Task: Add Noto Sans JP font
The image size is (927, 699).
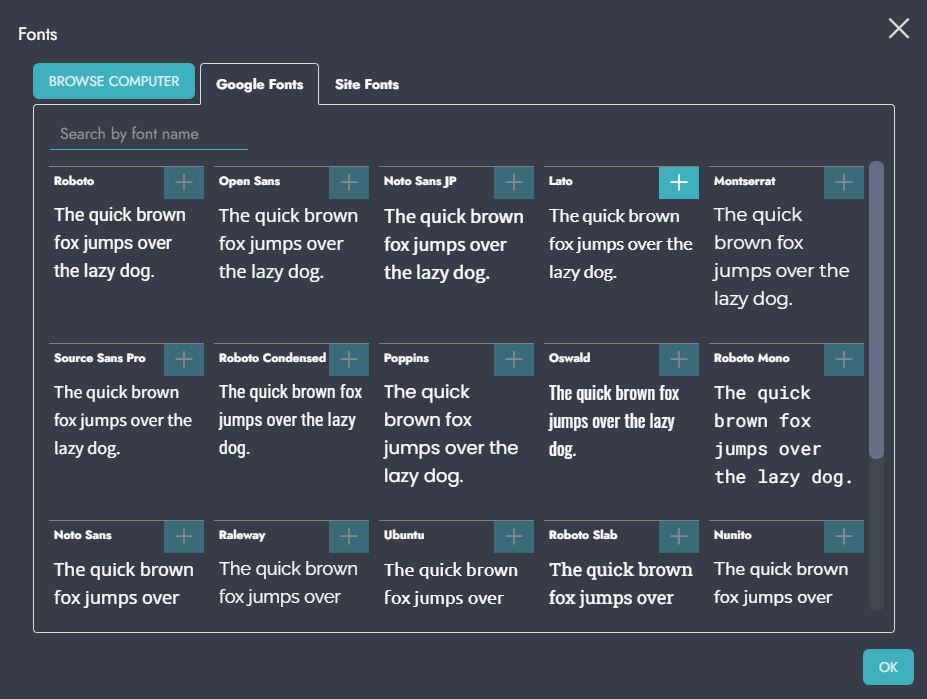Action: coord(513,182)
